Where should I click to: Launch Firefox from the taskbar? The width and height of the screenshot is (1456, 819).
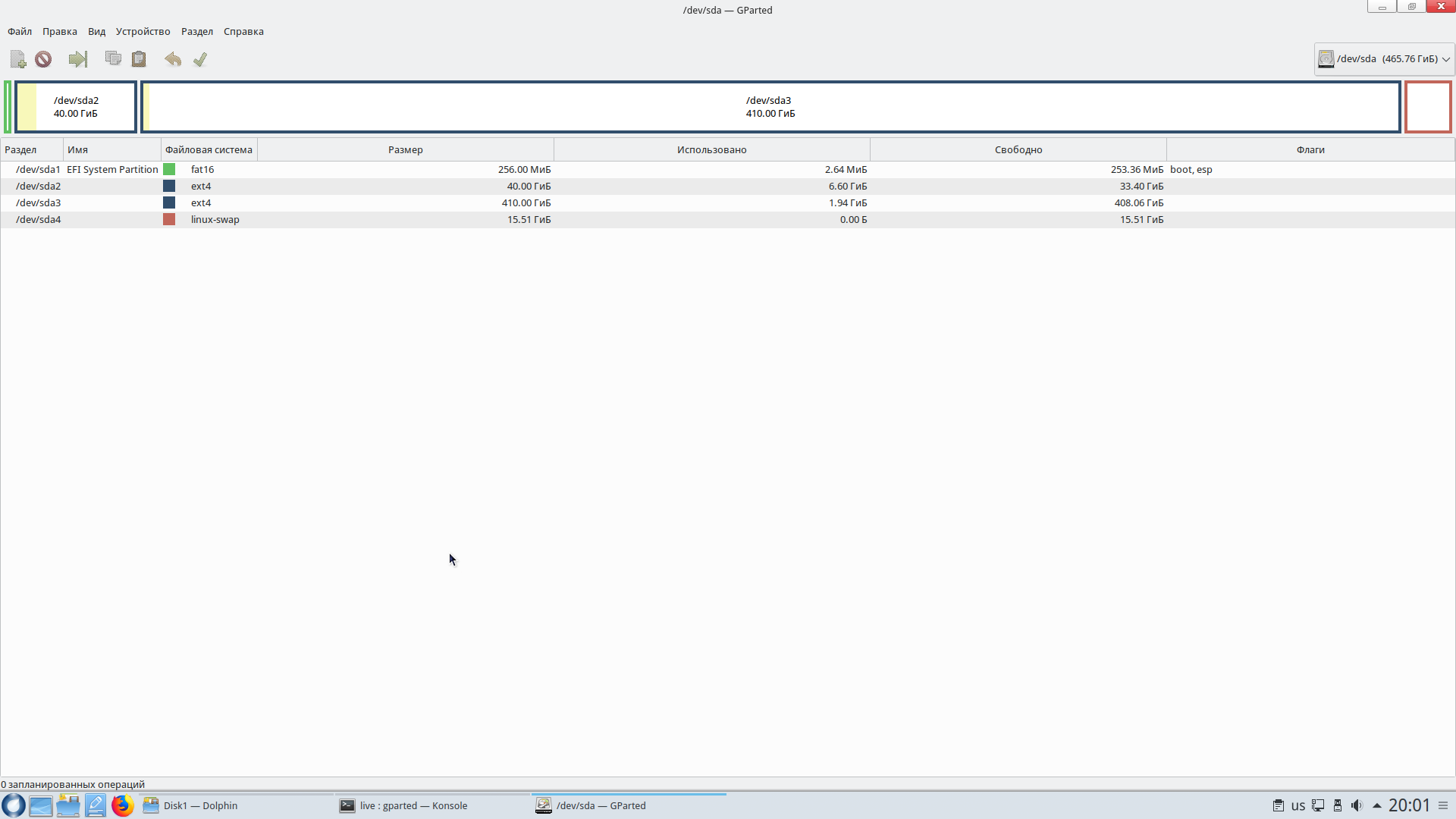123,805
